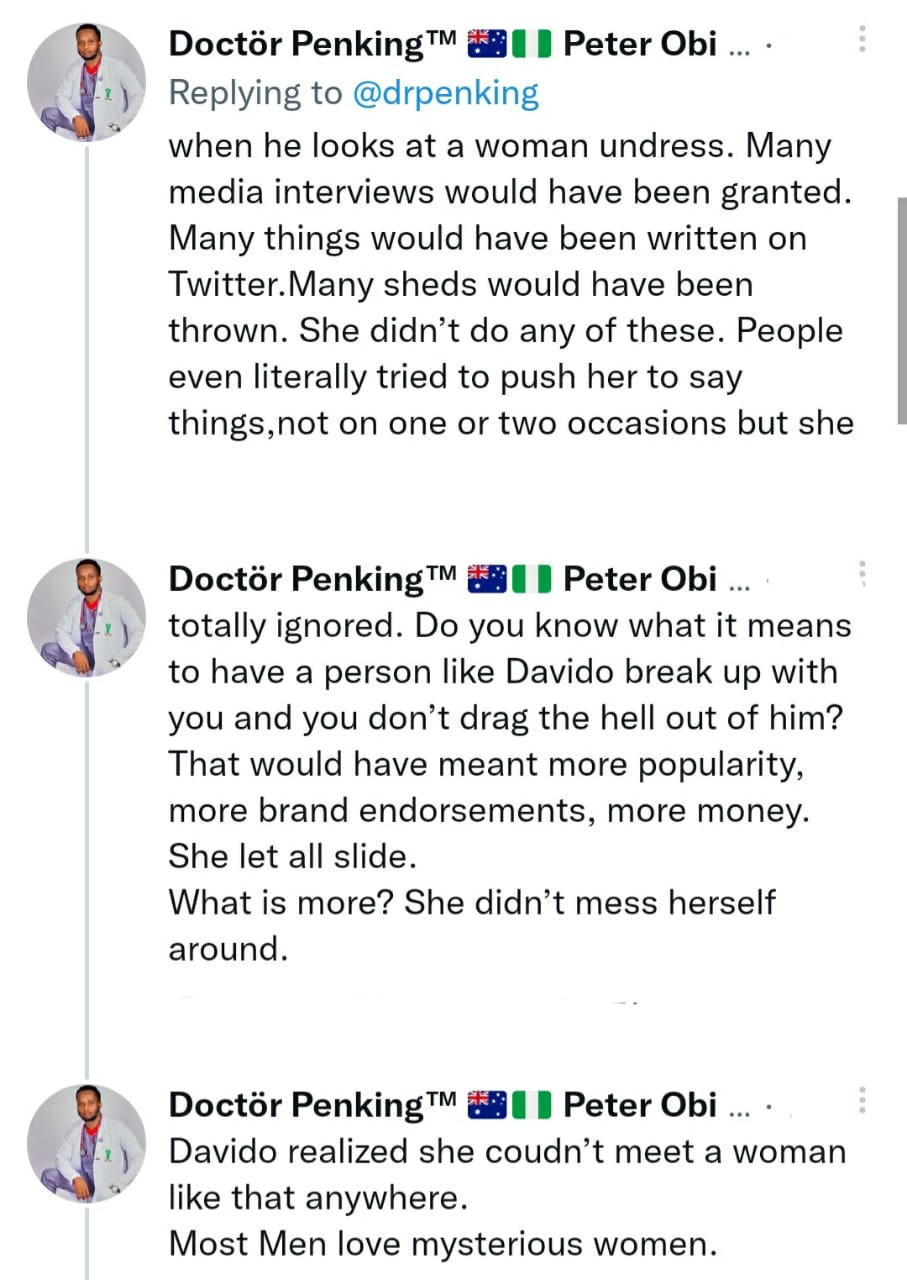Screen dimensions: 907x1280
Task: Open the third tweet's three-dot options menu
Action: pos(862,1100)
